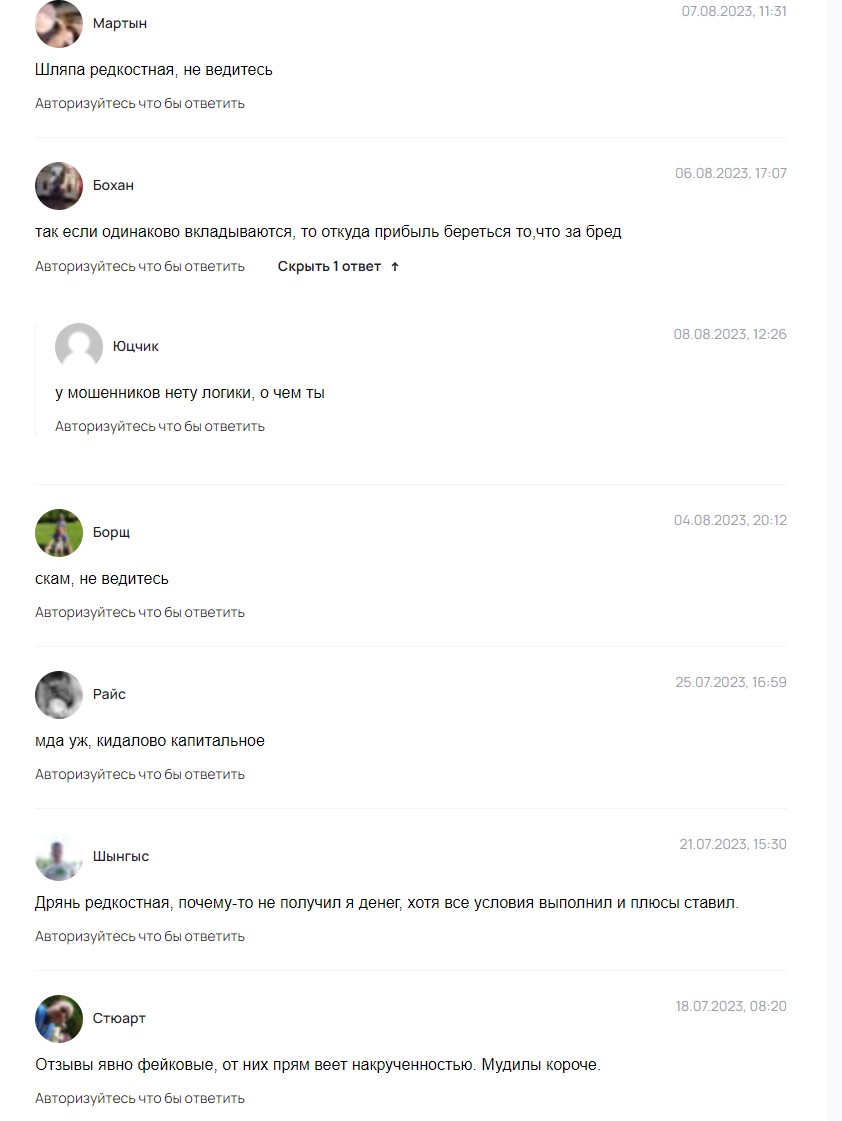Click the username Стюарт
The width and height of the screenshot is (842, 1121).
(x=119, y=1019)
